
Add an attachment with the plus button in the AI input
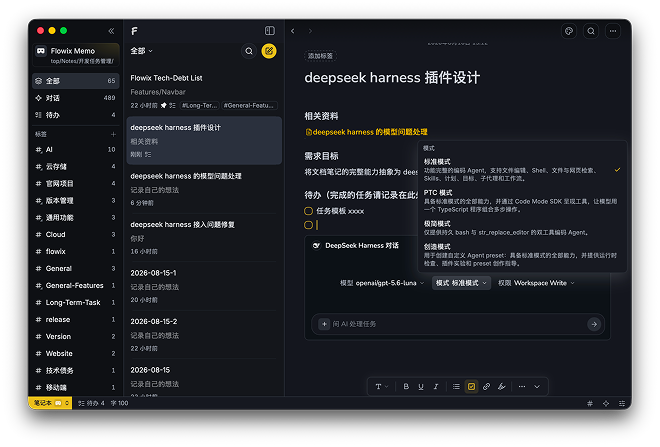coord(324,324)
